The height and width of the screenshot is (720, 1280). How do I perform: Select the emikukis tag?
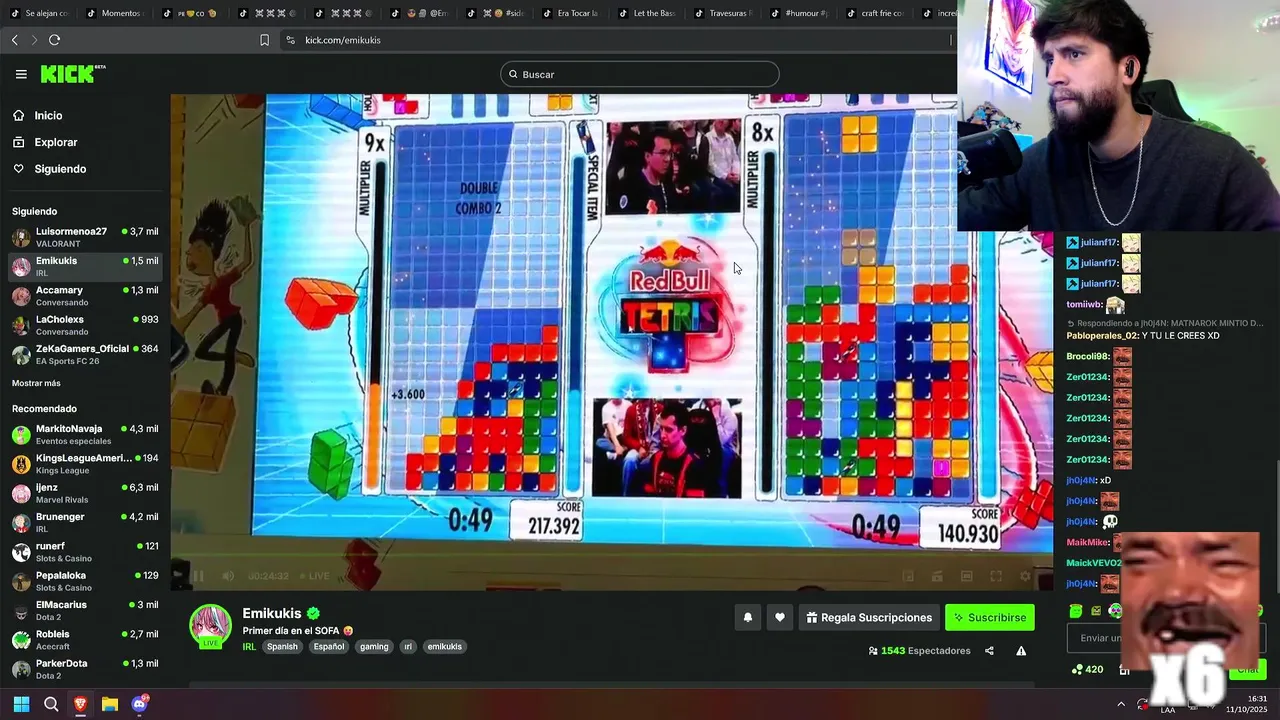[x=445, y=647]
